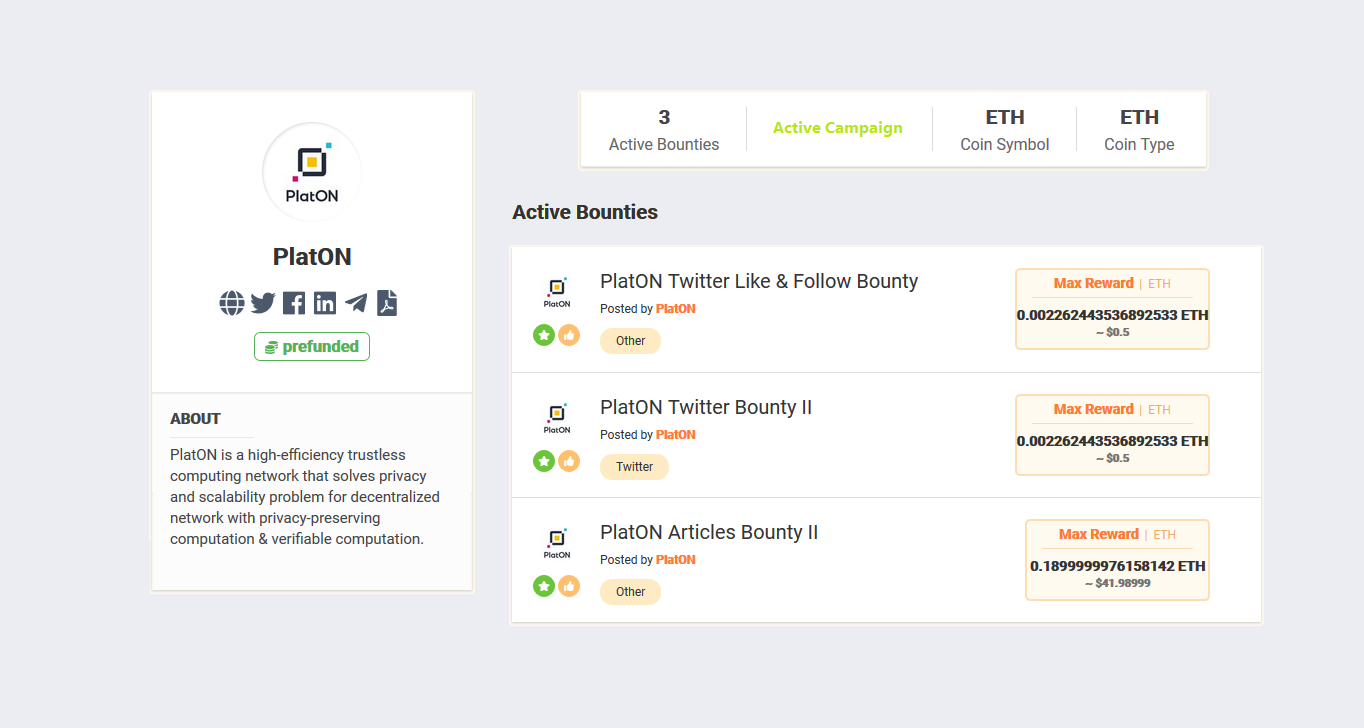
Task: Click PlatON poster link under Twitter Bounty II
Action: (676, 435)
